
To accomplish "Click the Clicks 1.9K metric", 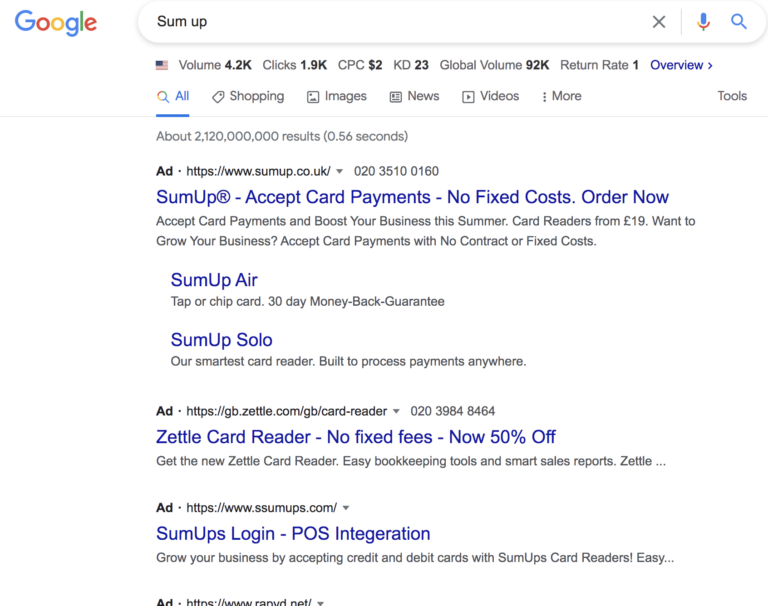I will point(294,65).
